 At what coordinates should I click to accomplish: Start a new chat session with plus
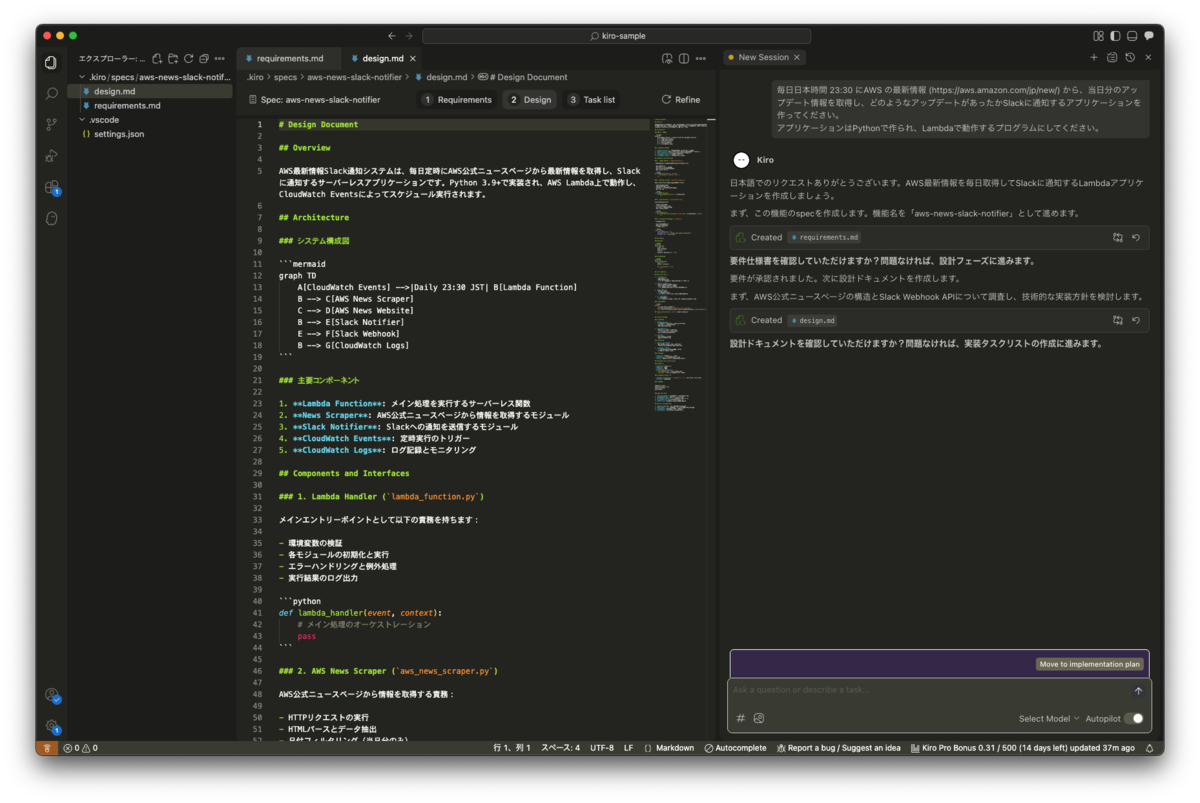pos(1094,58)
